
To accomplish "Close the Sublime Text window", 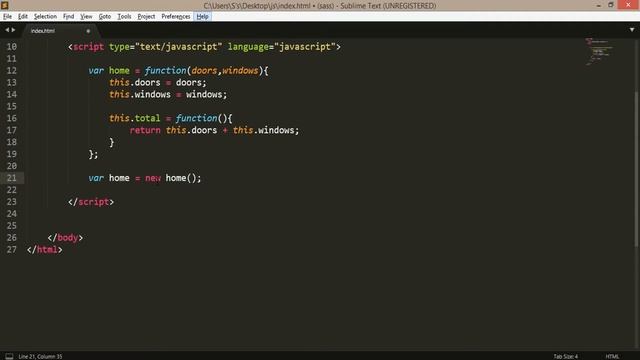I will (x=629, y=5).
